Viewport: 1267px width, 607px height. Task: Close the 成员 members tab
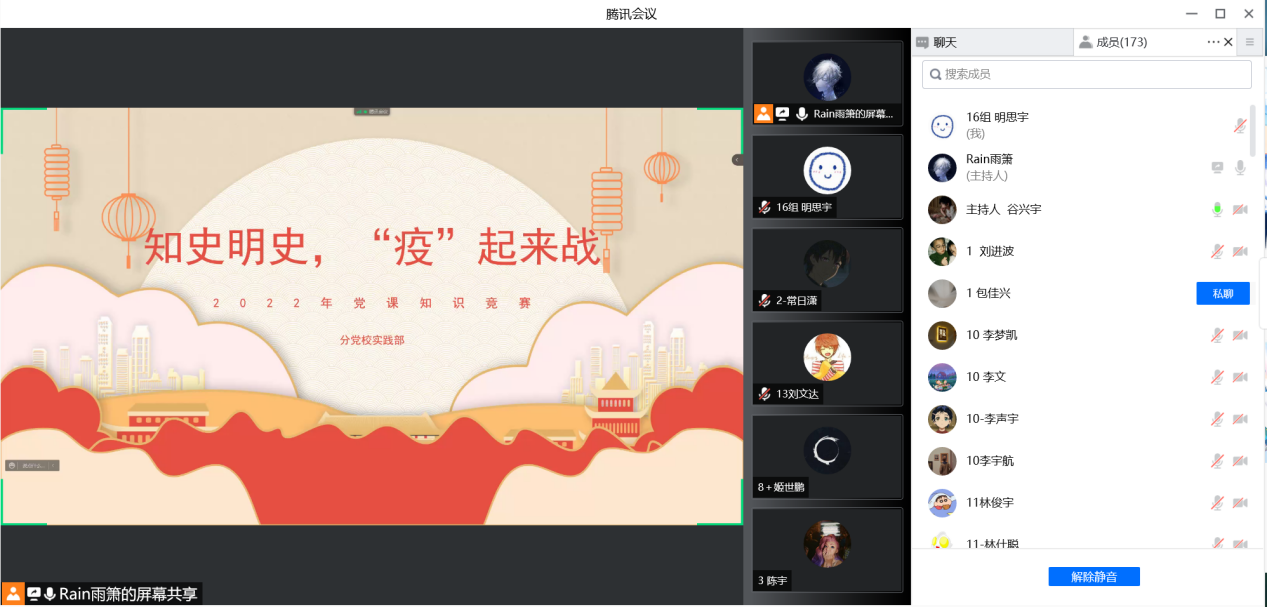click(1228, 42)
